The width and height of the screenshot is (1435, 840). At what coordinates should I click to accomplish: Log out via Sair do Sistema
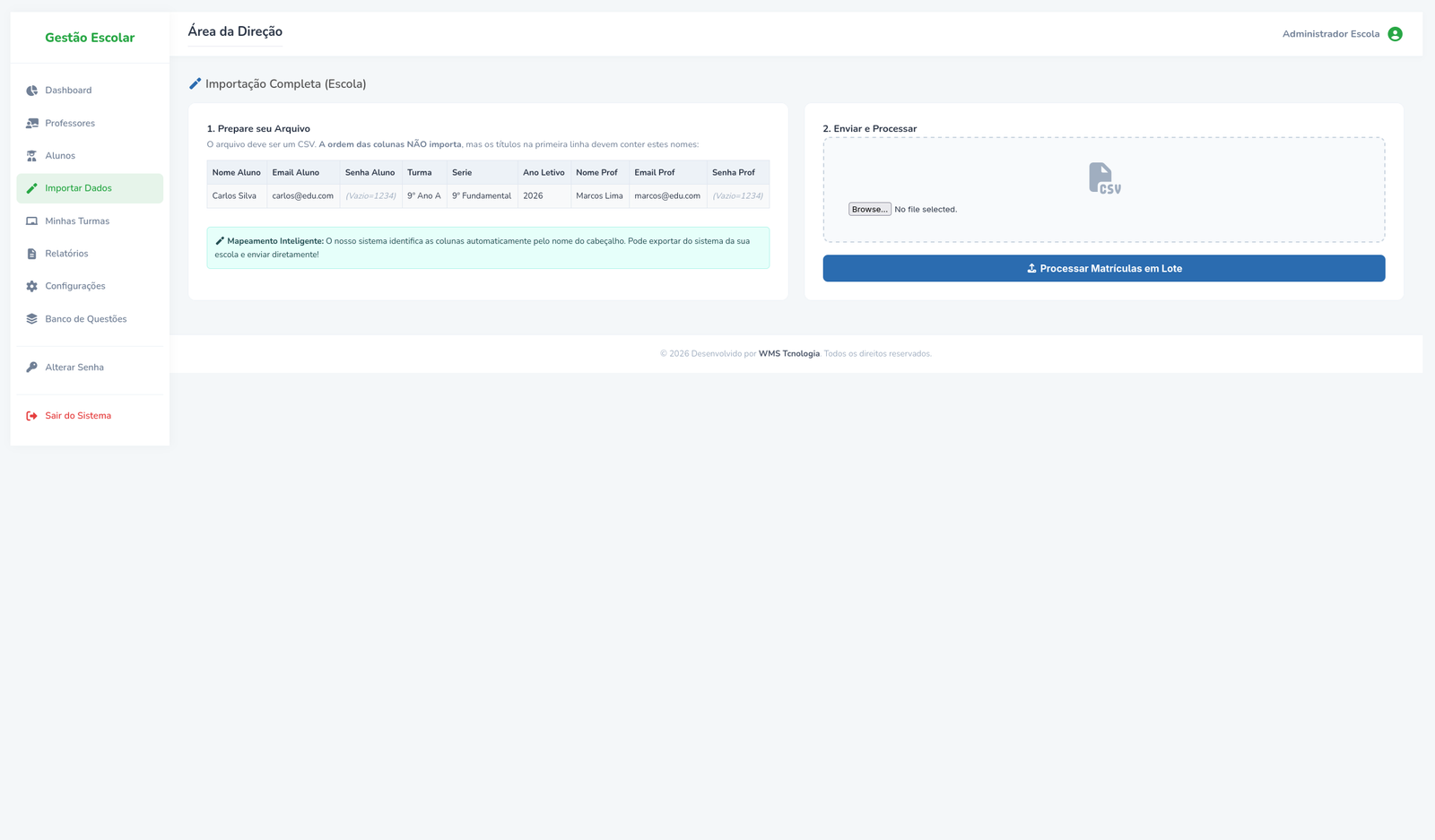pyautogui.click(x=77, y=416)
